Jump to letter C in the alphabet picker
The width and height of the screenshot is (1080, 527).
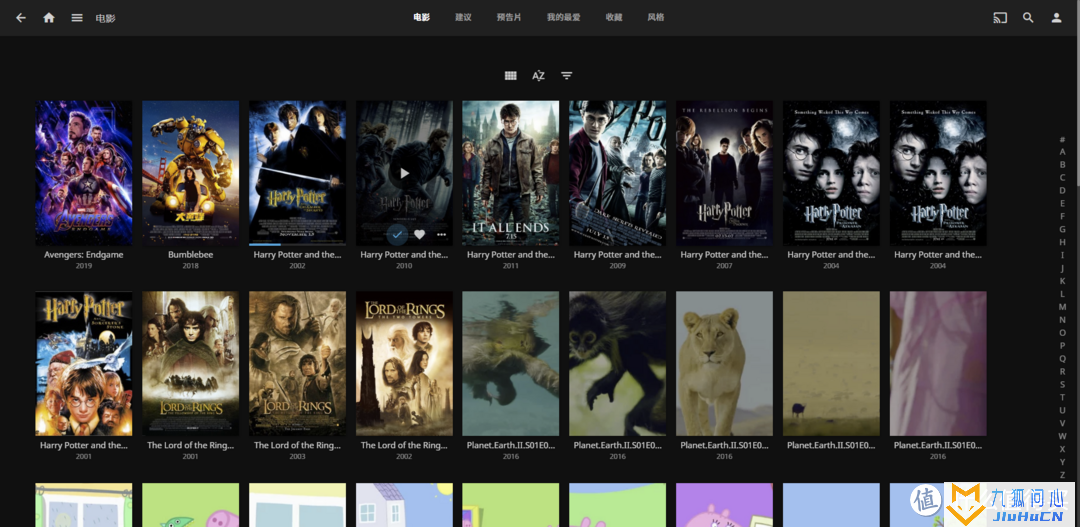point(1063,178)
